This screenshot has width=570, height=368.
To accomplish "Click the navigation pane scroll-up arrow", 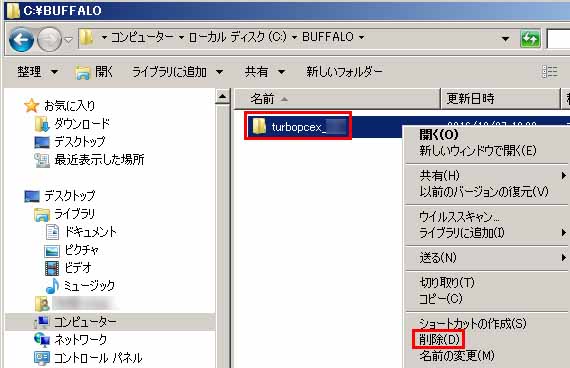I will click(222, 96).
